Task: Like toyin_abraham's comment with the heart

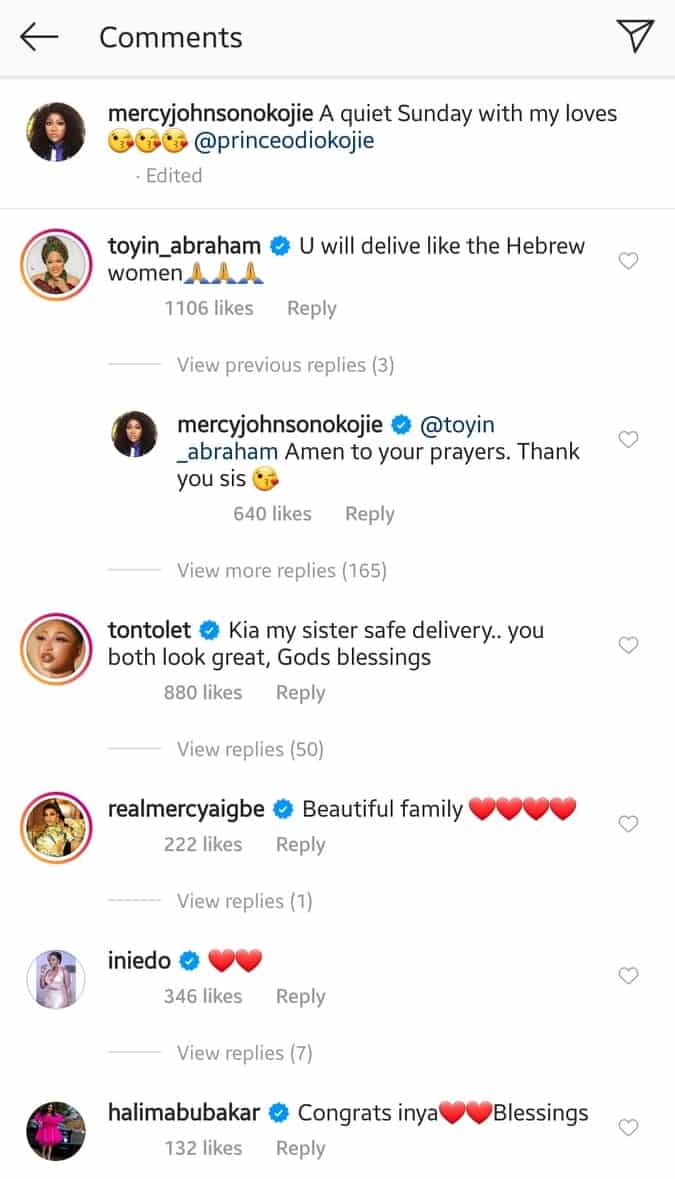Action: (628, 261)
